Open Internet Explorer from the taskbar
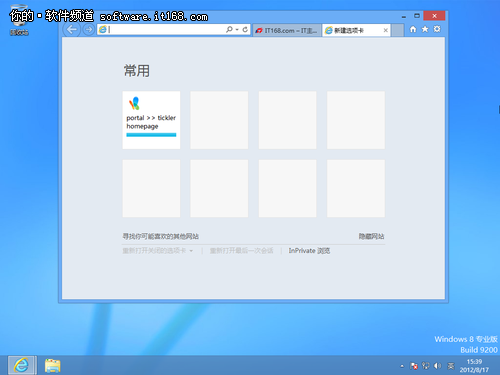500x375 pixels. 22,365
